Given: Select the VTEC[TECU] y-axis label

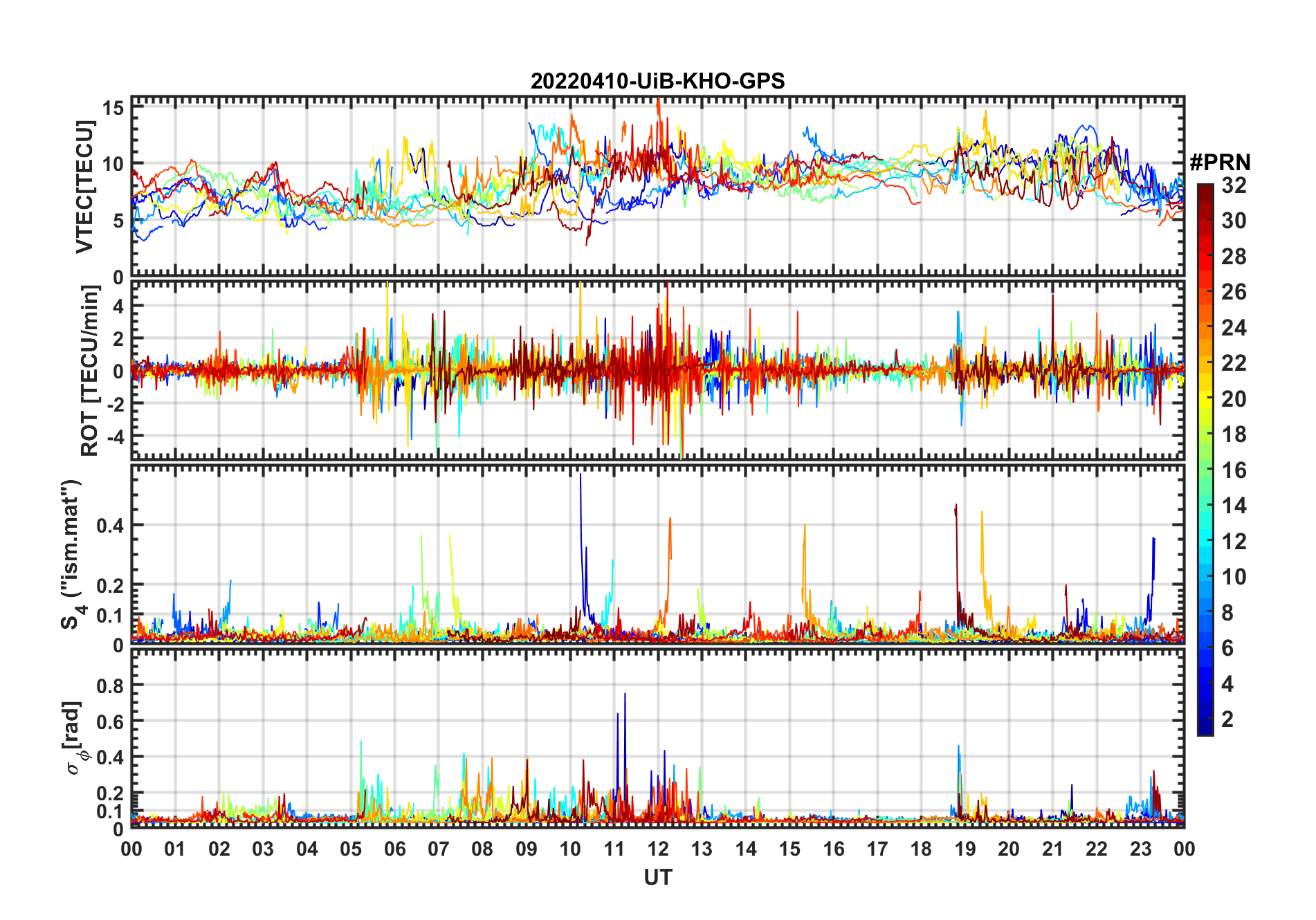Looking at the screenshot, I should click(x=84, y=187).
